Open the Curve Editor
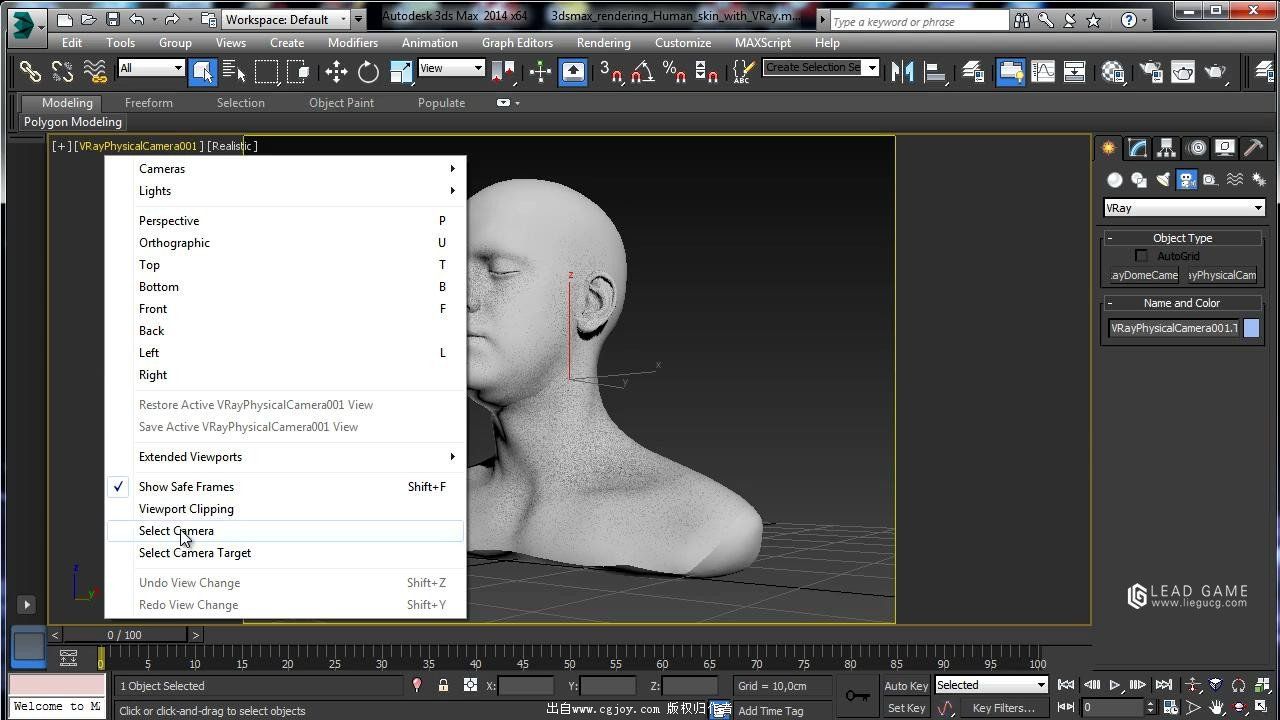Screen dimensions: 1280x720 click(1043, 71)
